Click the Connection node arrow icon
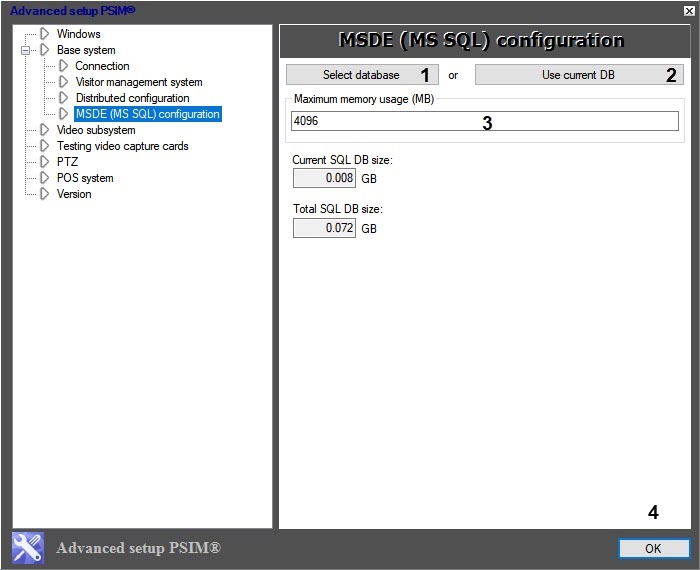The width and height of the screenshot is (700, 570). point(63,66)
